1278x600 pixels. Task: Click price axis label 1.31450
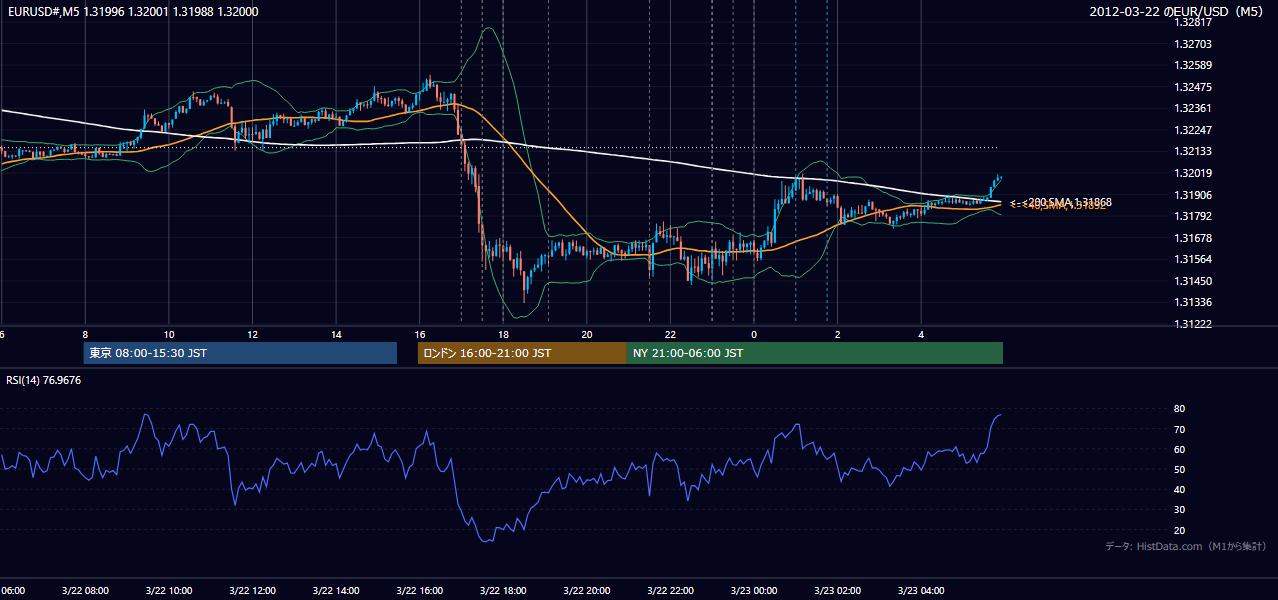(x=1194, y=281)
